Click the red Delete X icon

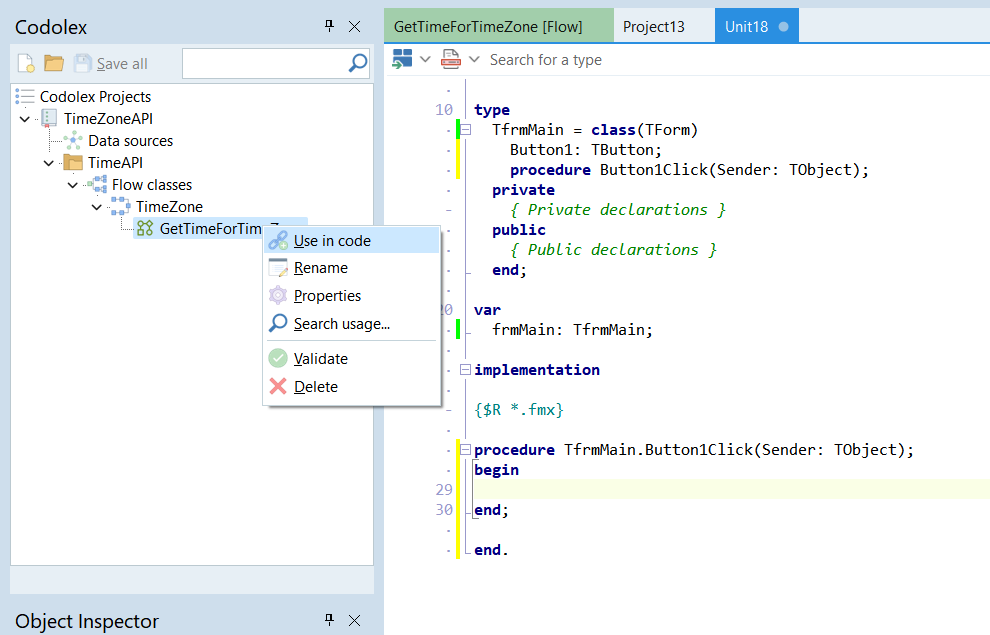click(278, 386)
